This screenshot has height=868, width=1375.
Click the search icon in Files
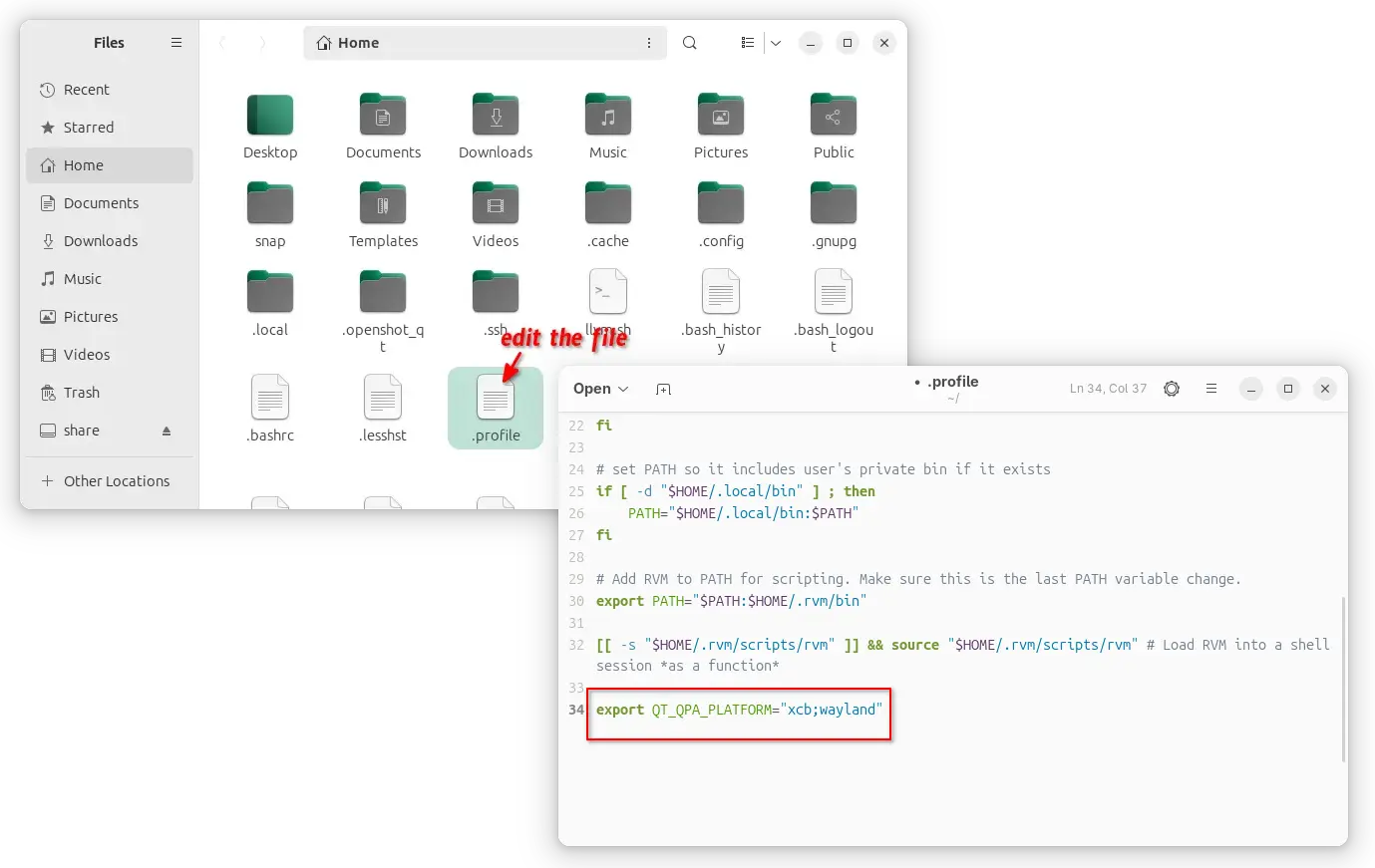pyautogui.click(x=689, y=43)
